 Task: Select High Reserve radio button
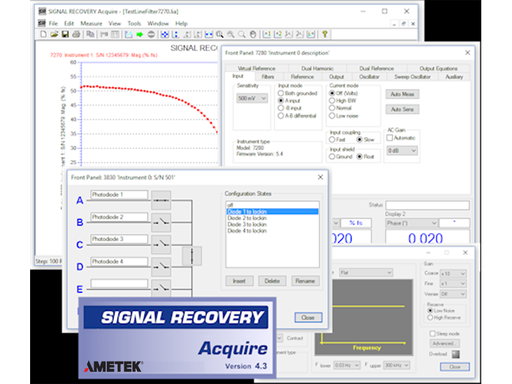[x=430, y=318]
